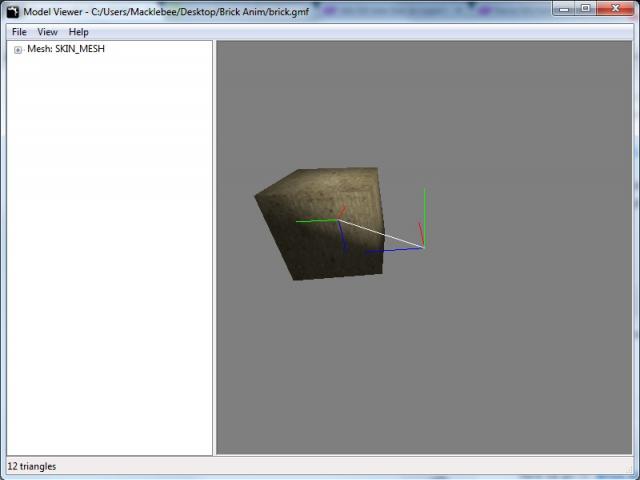640x480 pixels.
Task: Expand the Mesh: SKIN_MESH tree node
Action: 18,49
